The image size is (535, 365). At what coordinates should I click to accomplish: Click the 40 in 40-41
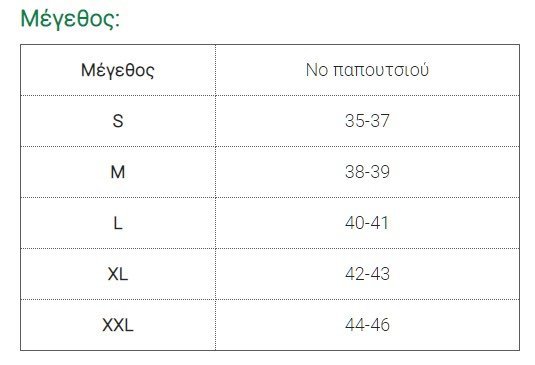tap(354, 223)
